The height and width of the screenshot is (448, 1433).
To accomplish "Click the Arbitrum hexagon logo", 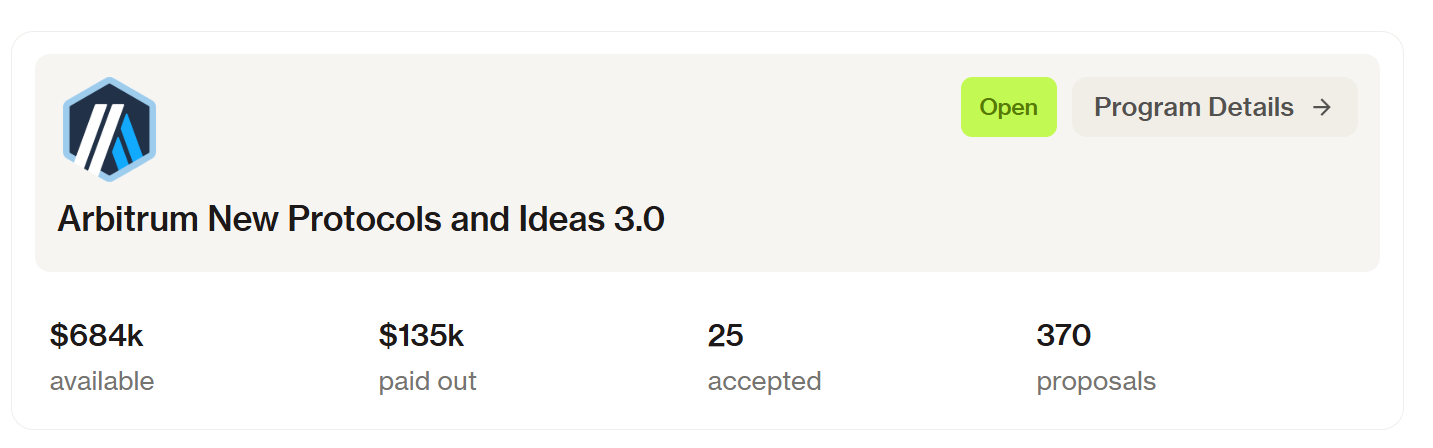I will [x=109, y=129].
